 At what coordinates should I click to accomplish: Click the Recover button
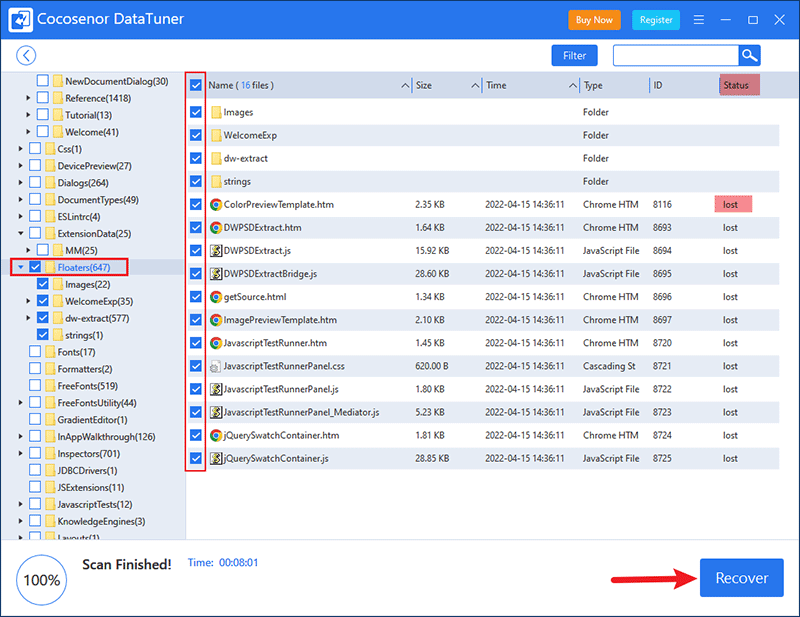[741, 578]
